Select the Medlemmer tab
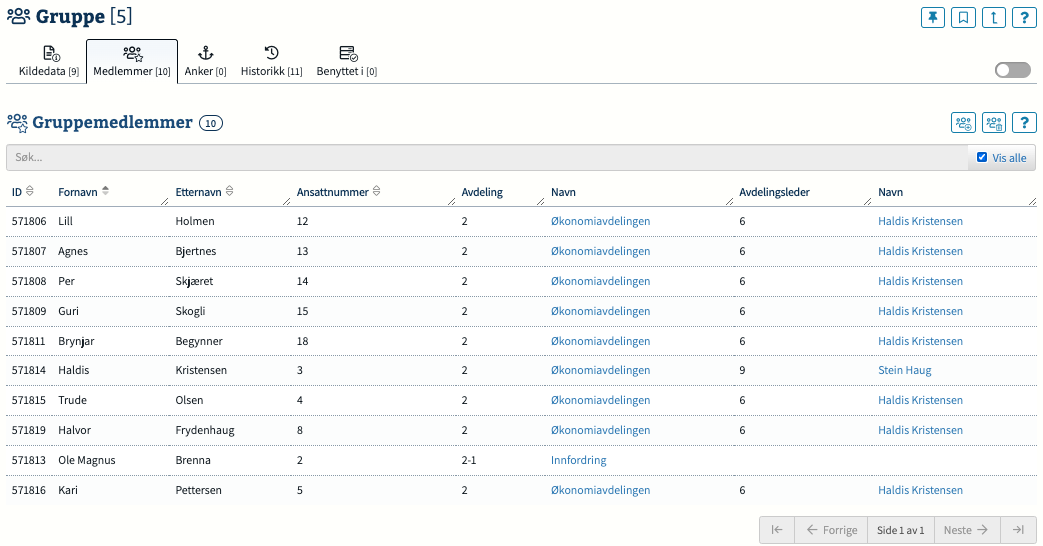Image resolution: width=1043 pixels, height=546 pixels. [x=132, y=61]
